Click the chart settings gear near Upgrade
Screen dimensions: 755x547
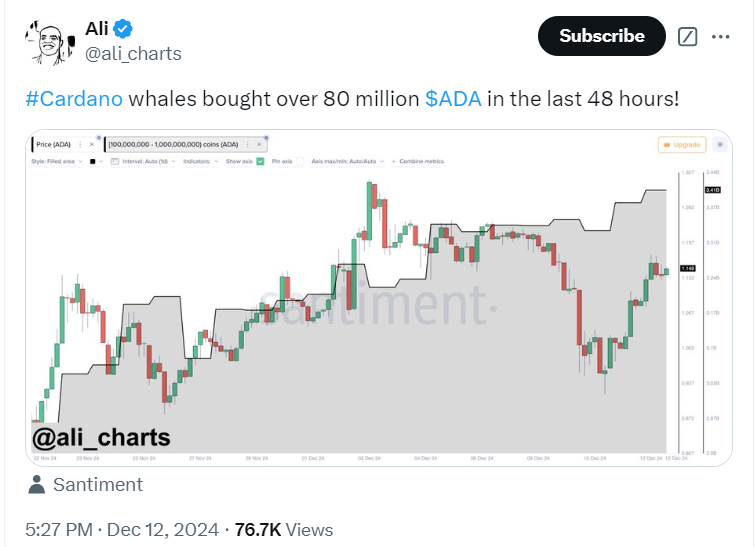tap(720, 144)
